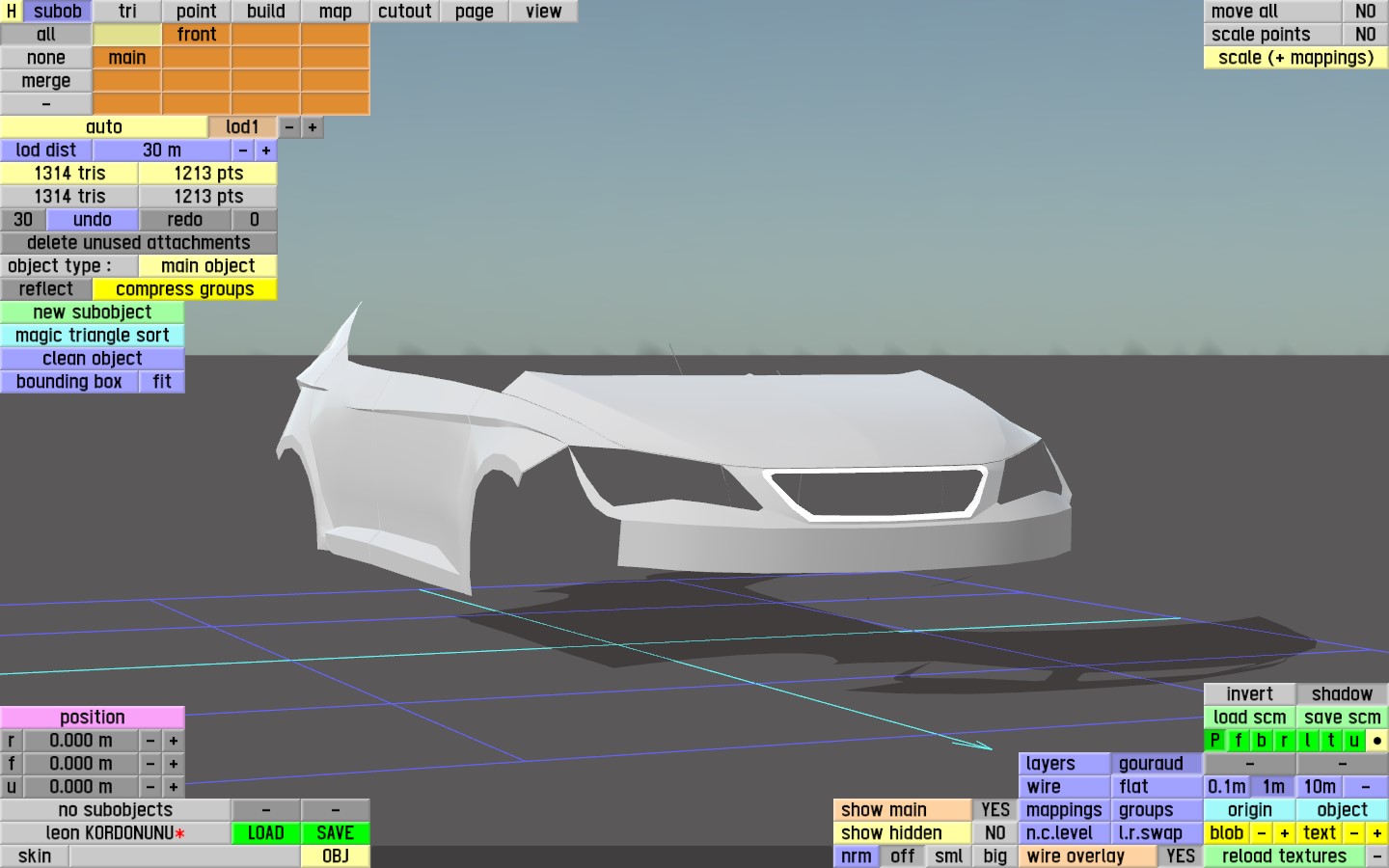Create a new subobject
The height and width of the screenshot is (868, 1389).
point(93,312)
